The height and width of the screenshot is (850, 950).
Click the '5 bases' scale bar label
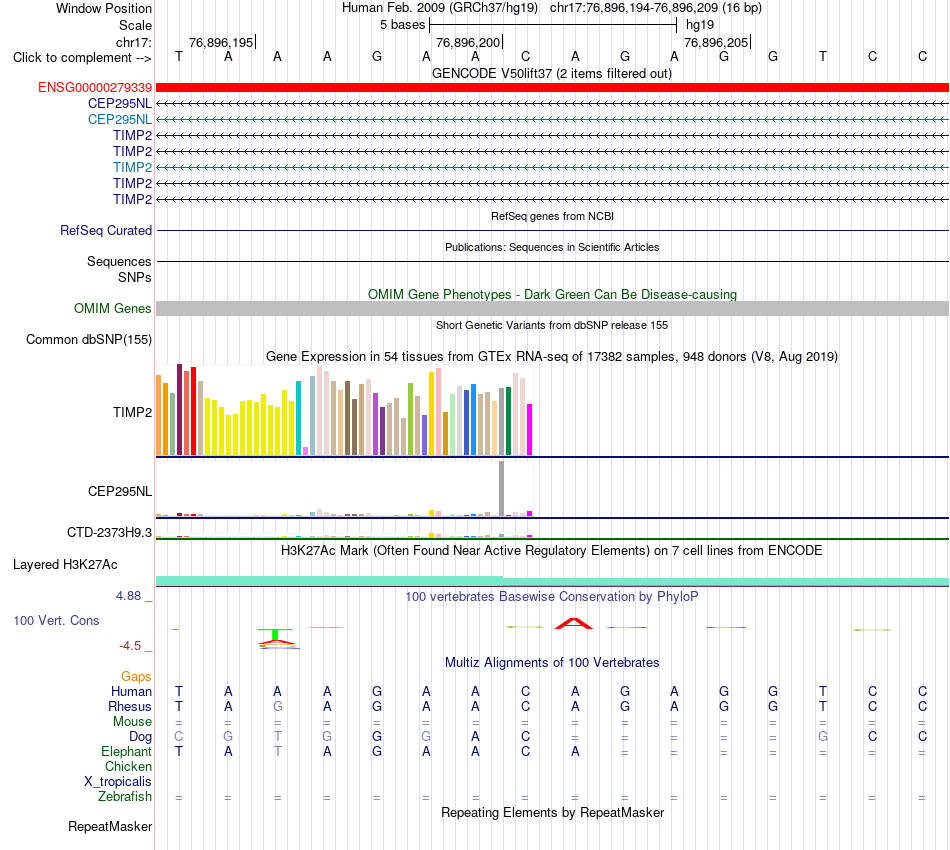tap(402, 25)
